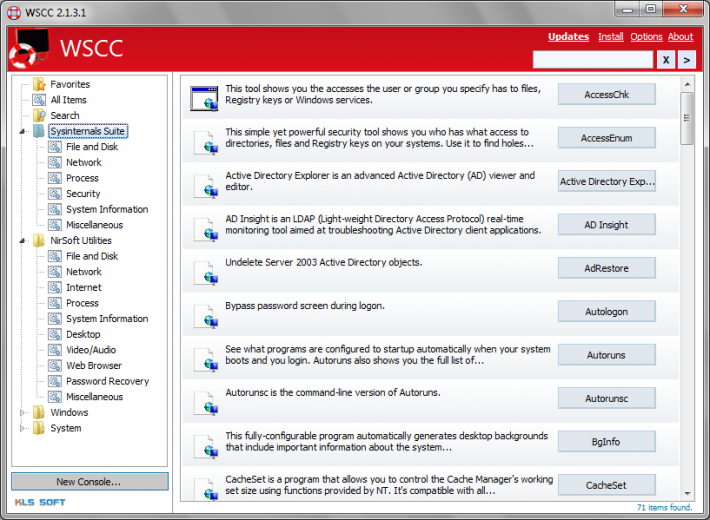Click the CacheSet row icon
The image size is (710, 520).
pos(206,489)
